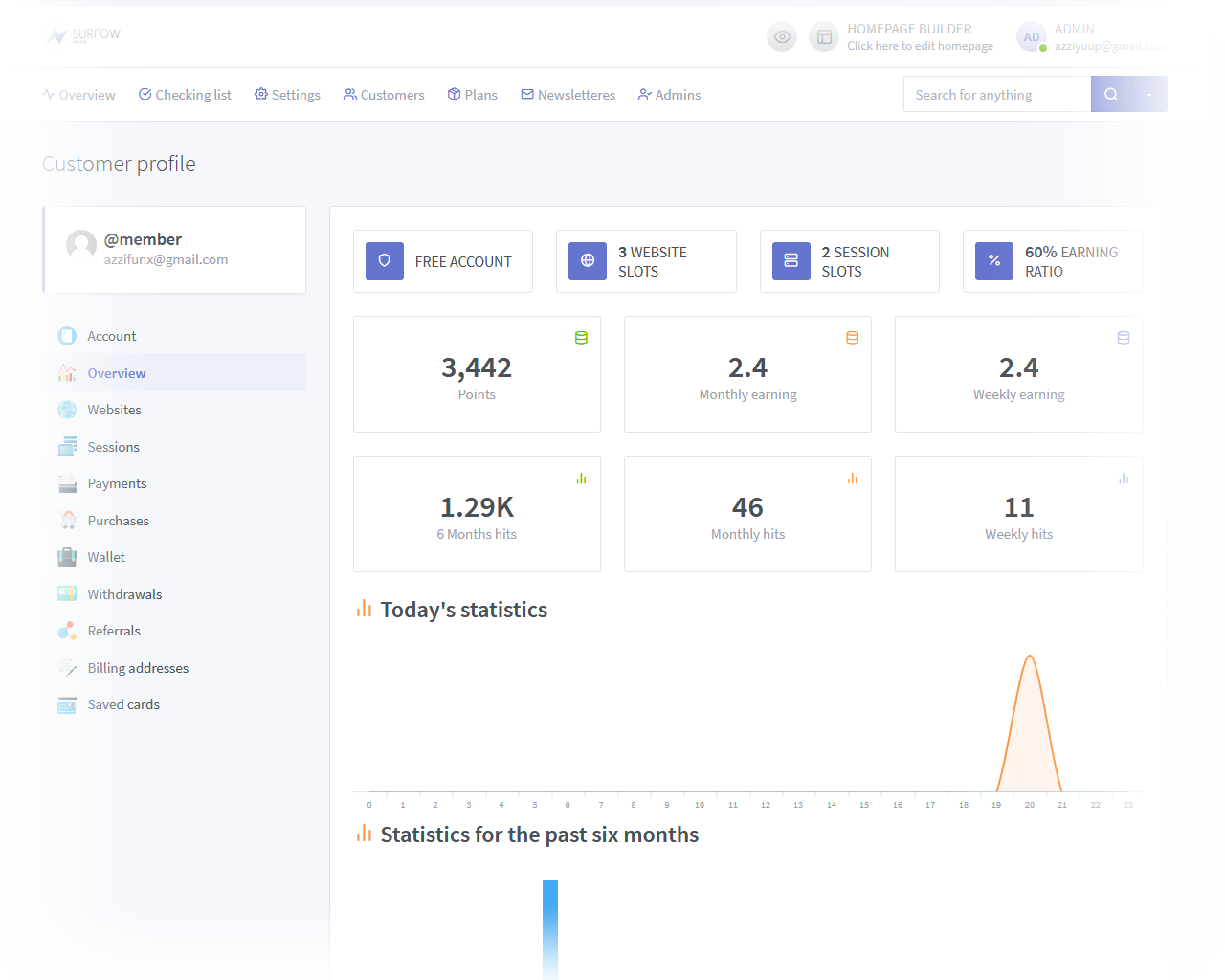Viewport: 1225px width, 980px height.
Task: Open Sessions in the sidebar
Action: (x=174, y=447)
